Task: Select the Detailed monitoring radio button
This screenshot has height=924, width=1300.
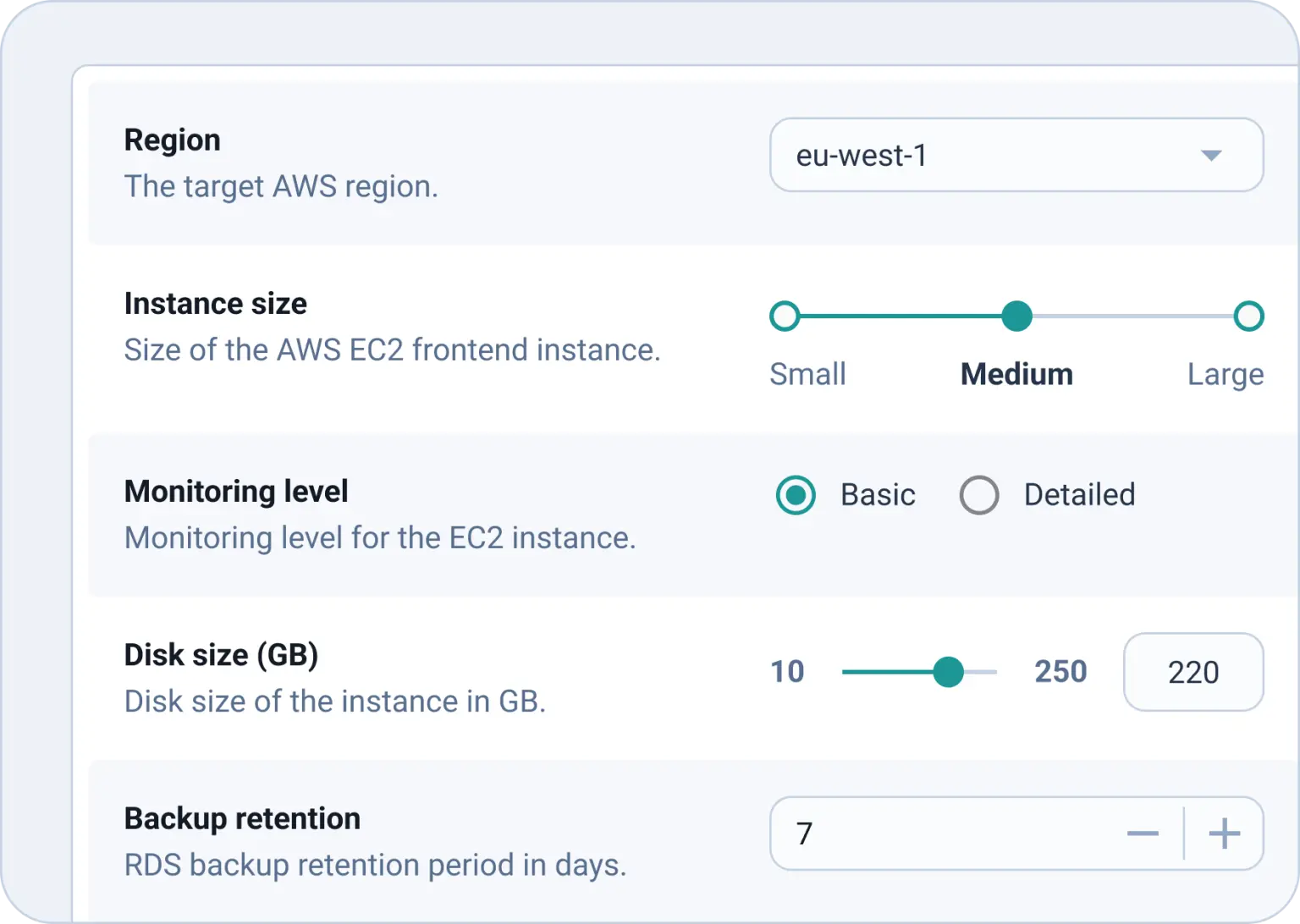Action: coord(979,495)
